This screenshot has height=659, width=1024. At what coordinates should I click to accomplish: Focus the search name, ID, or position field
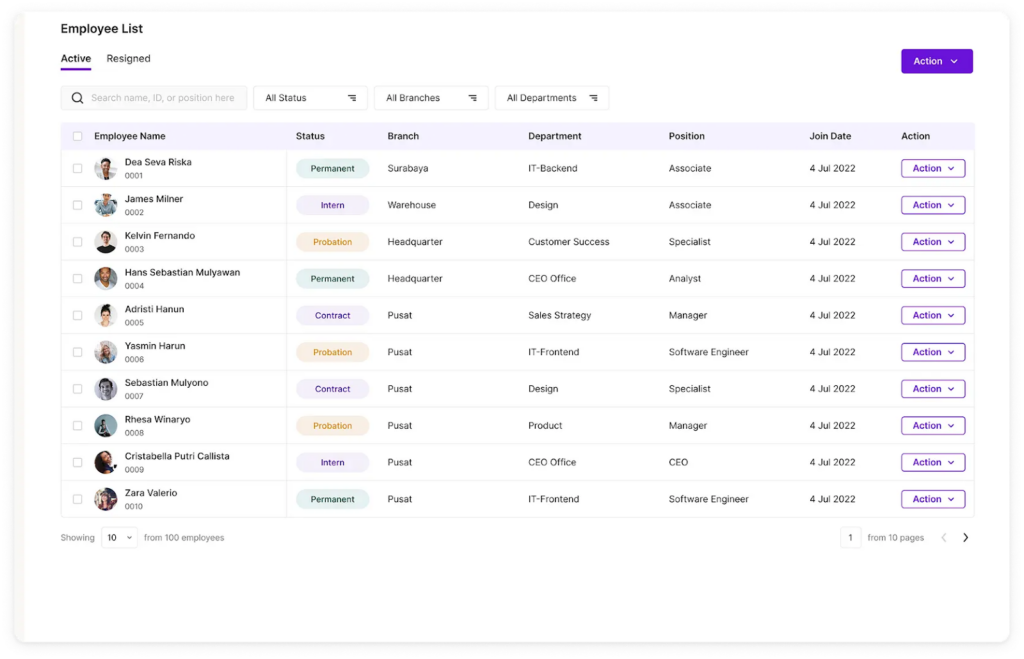[x=163, y=98]
